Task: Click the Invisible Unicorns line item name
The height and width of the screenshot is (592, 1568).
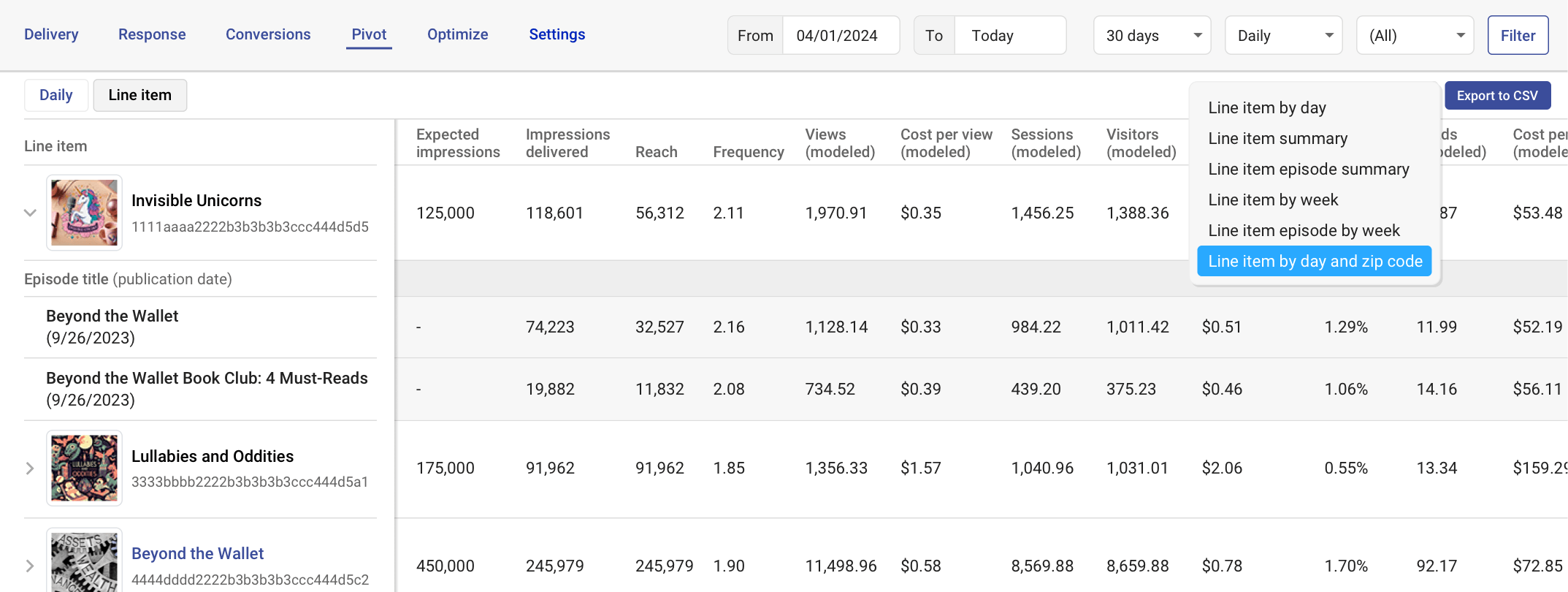Action: pyautogui.click(x=196, y=200)
